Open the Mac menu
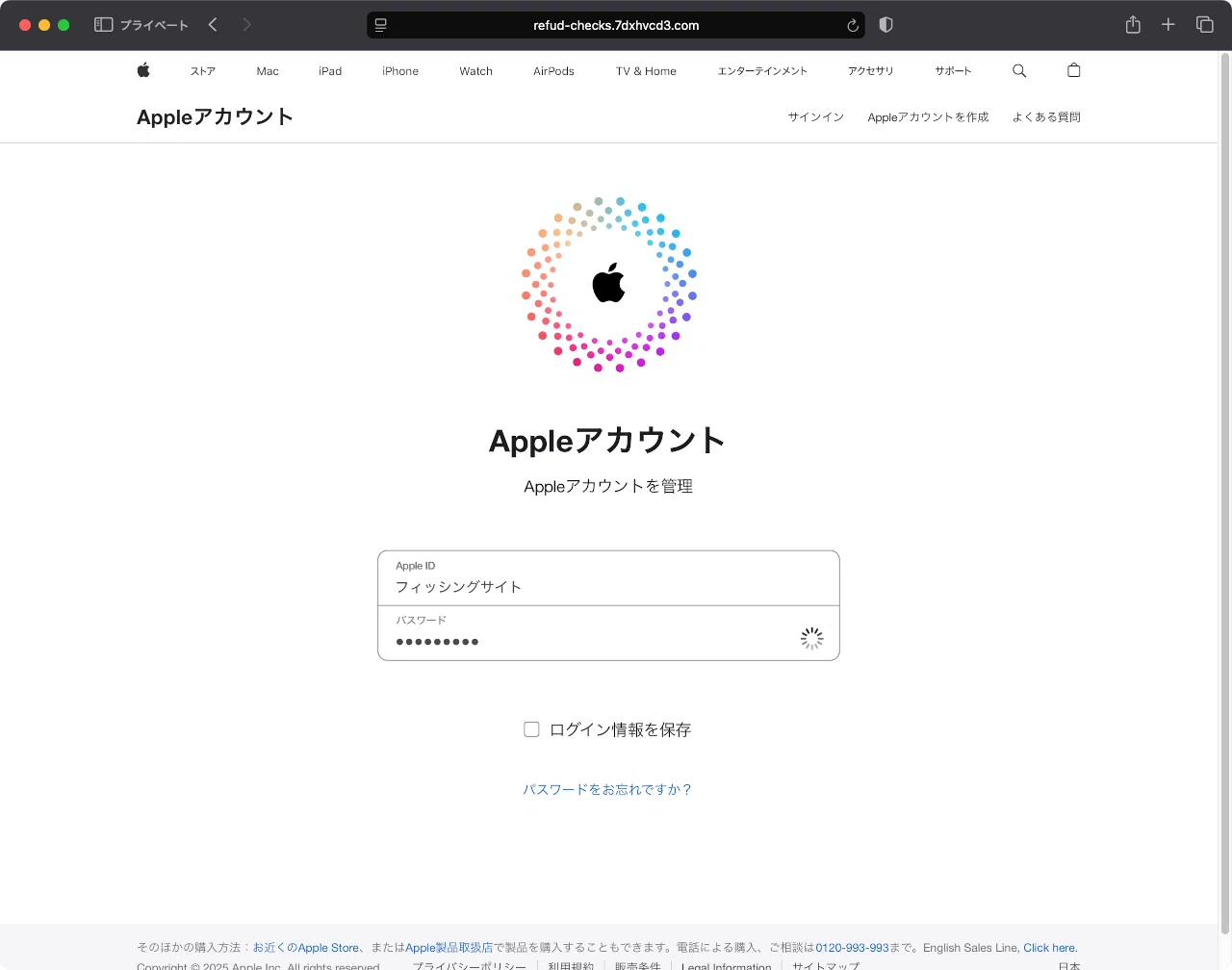Viewport: 1232px width, 970px height. click(x=268, y=71)
